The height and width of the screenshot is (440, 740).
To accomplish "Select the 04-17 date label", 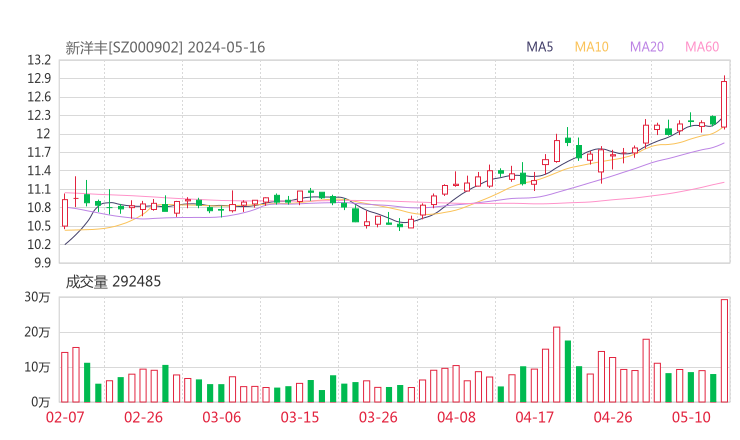I will (x=534, y=417).
